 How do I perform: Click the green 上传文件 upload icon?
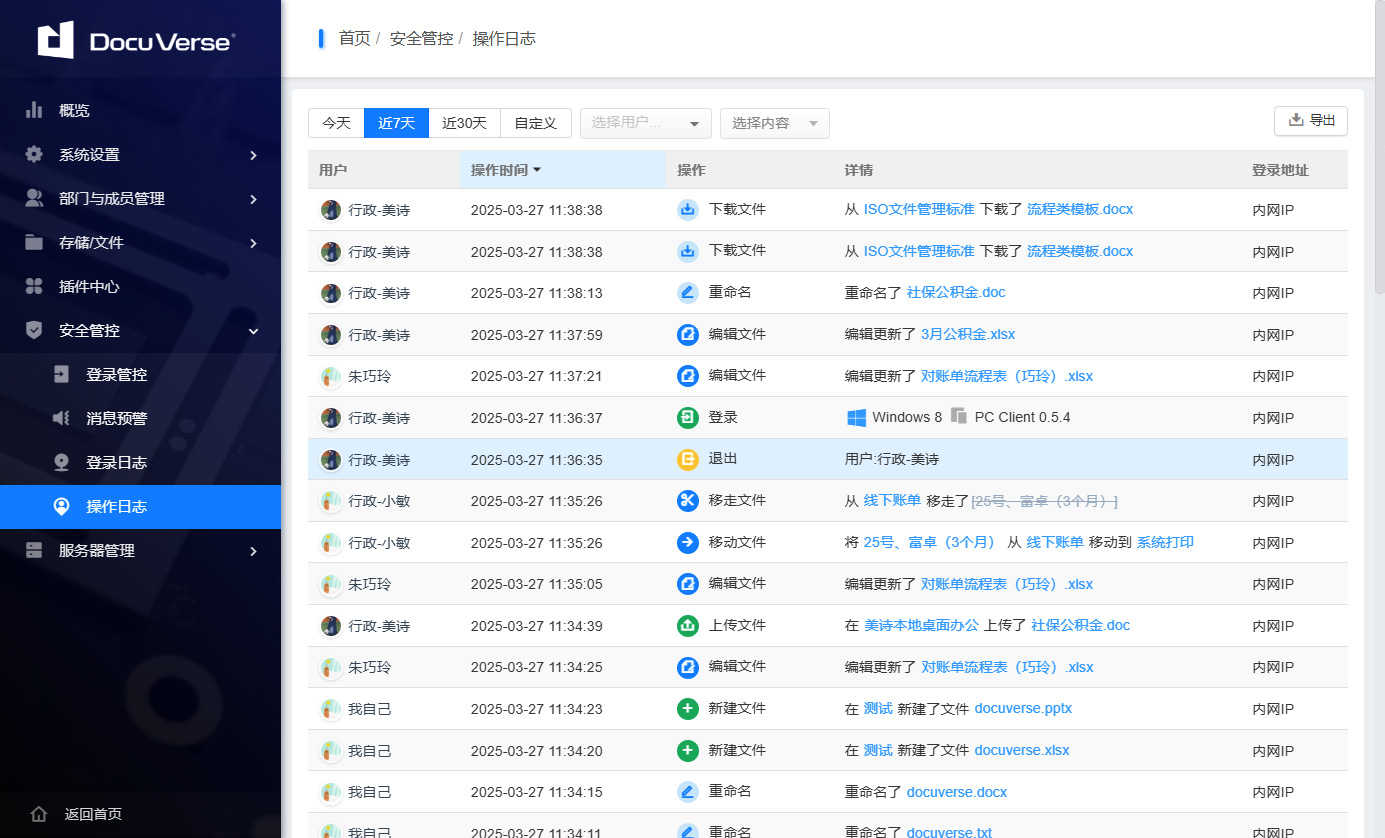[x=687, y=625]
